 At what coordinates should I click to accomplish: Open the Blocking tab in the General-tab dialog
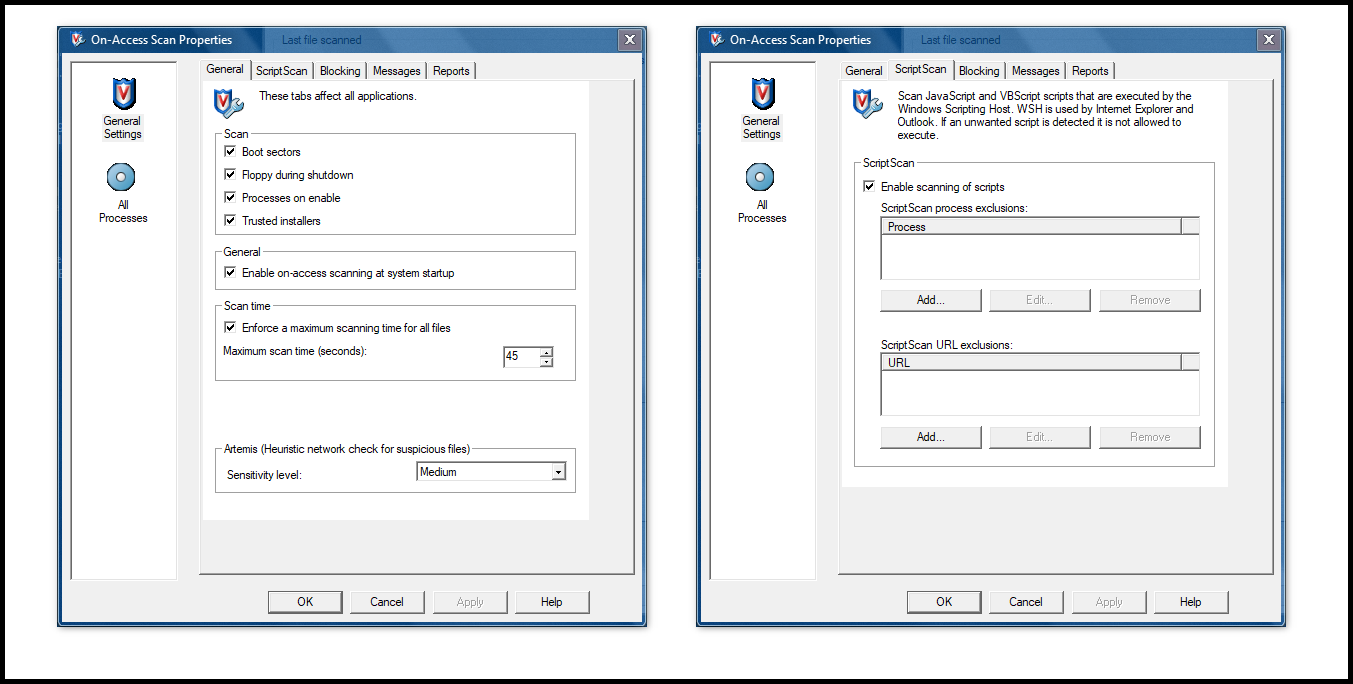pyautogui.click(x=340, y=71)
